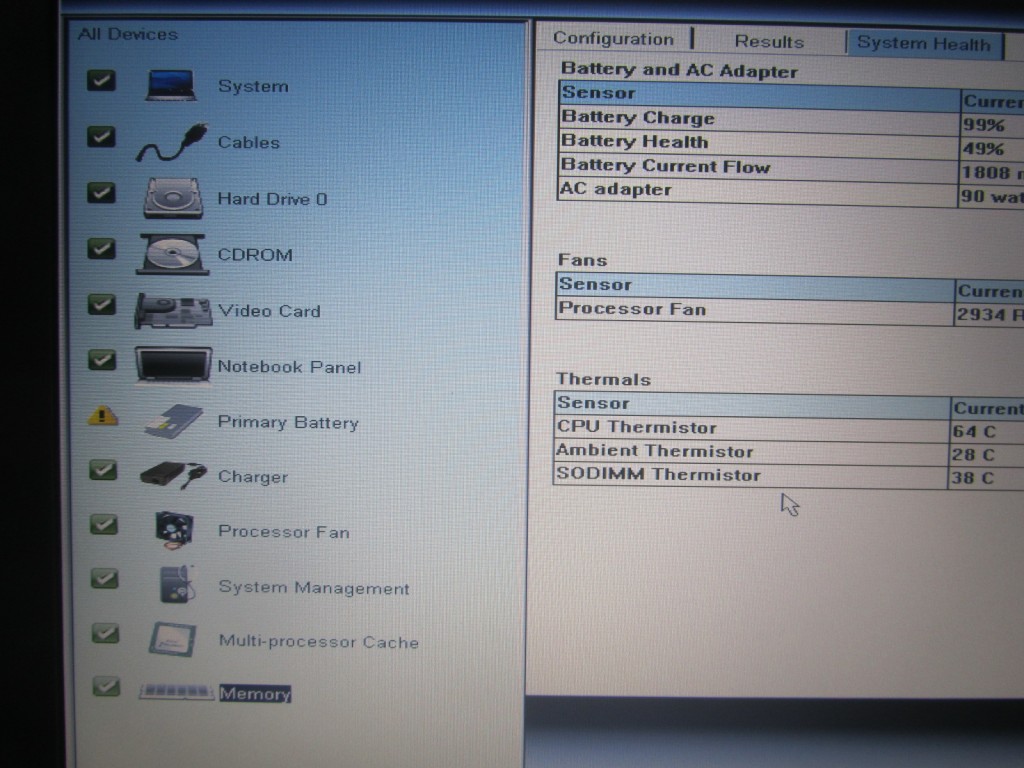
Task: Click the Primary Battery icon
Action: tap(172, 421)
